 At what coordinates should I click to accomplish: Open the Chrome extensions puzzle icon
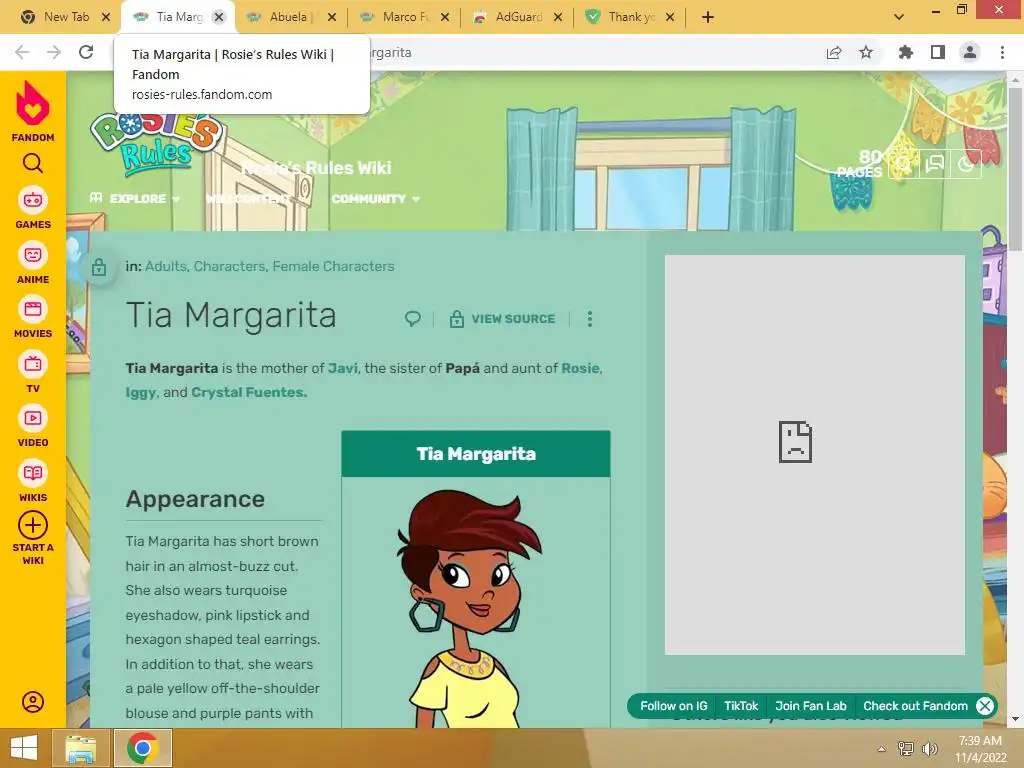906,52
